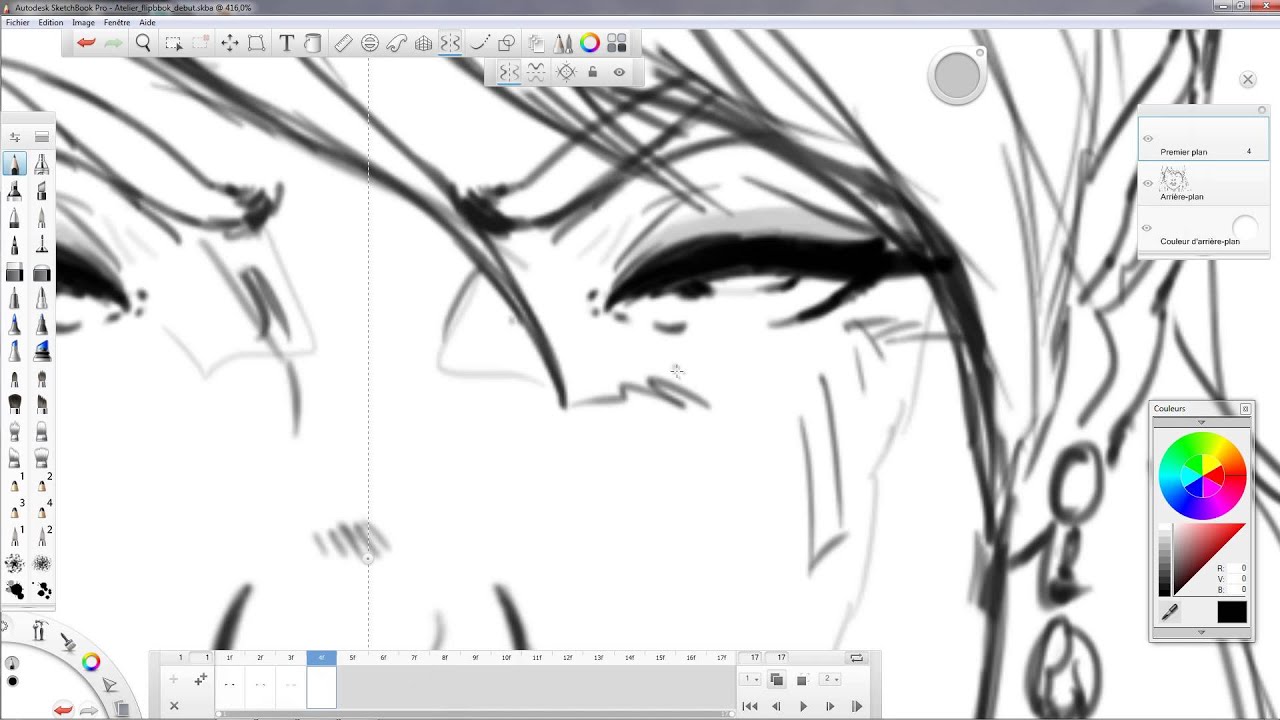1280x720 pixels.
Task: Select the Move/Transform tool
Action: (229, 43)
